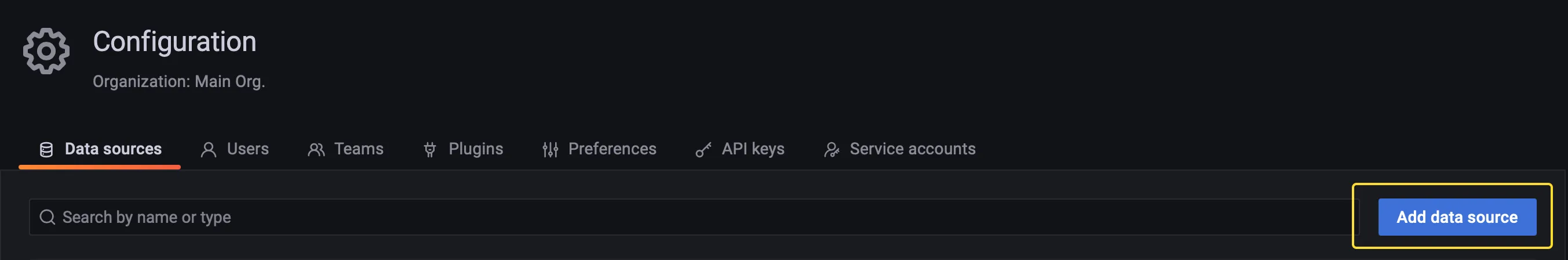Select the Preferences tab label
1568x260 pixels.
click(x=612, y=149)
